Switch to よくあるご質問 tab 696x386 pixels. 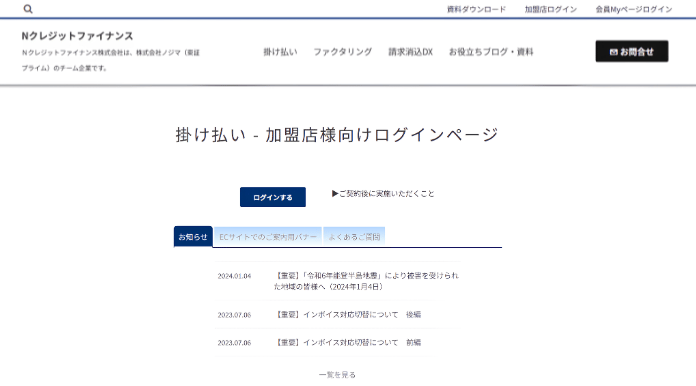[x=354, y=237]
